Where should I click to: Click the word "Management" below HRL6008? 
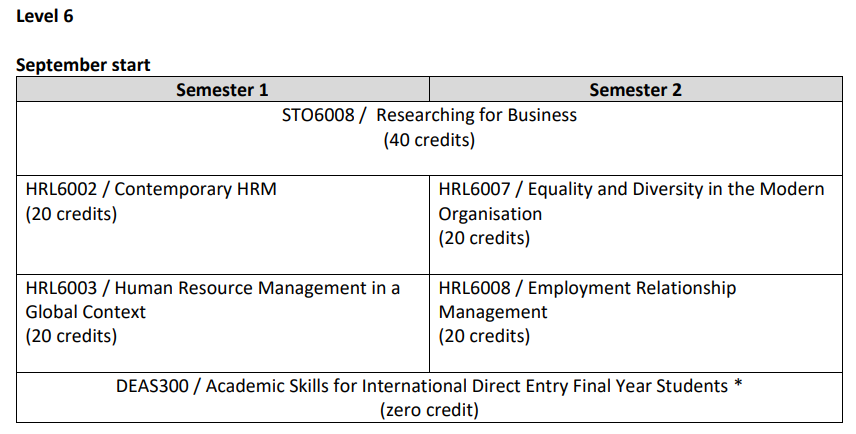(493, 312)
